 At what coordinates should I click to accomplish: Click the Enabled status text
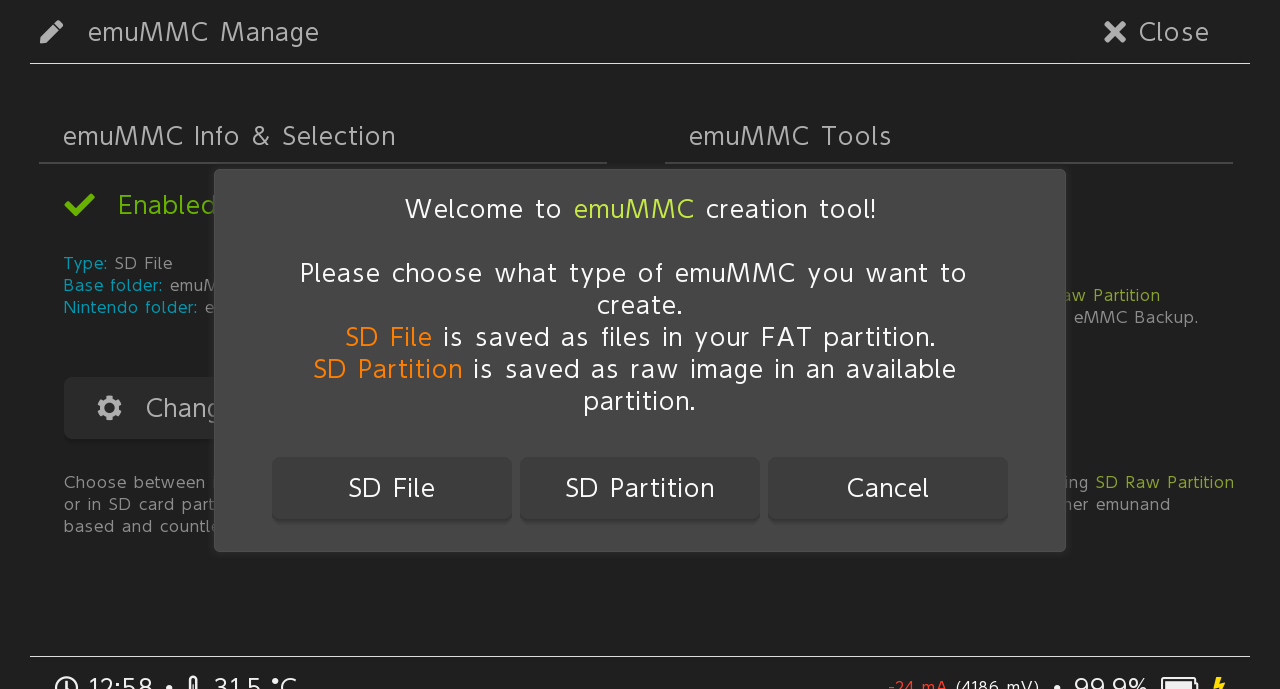166,205
